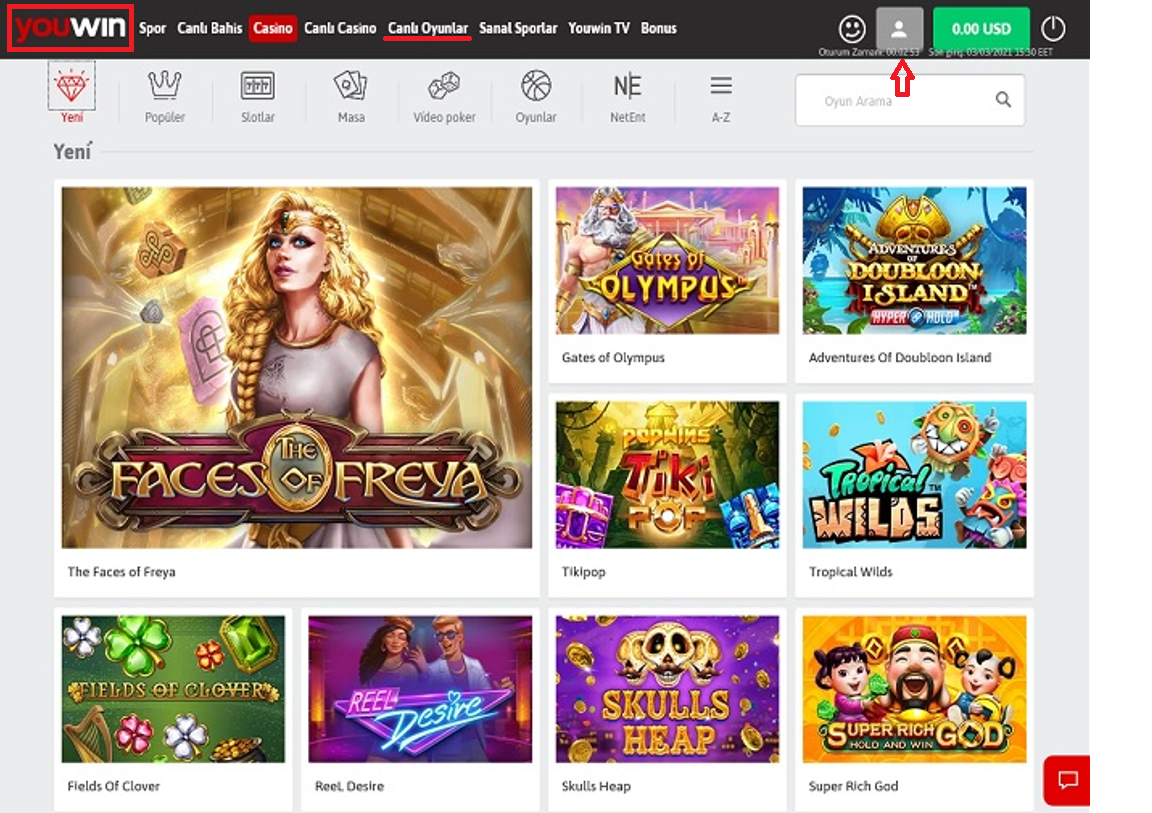The height and width of the screenshot is (813, 1152).
Task: Click the "Tikipop" title text
Action: tap(583, 571)
